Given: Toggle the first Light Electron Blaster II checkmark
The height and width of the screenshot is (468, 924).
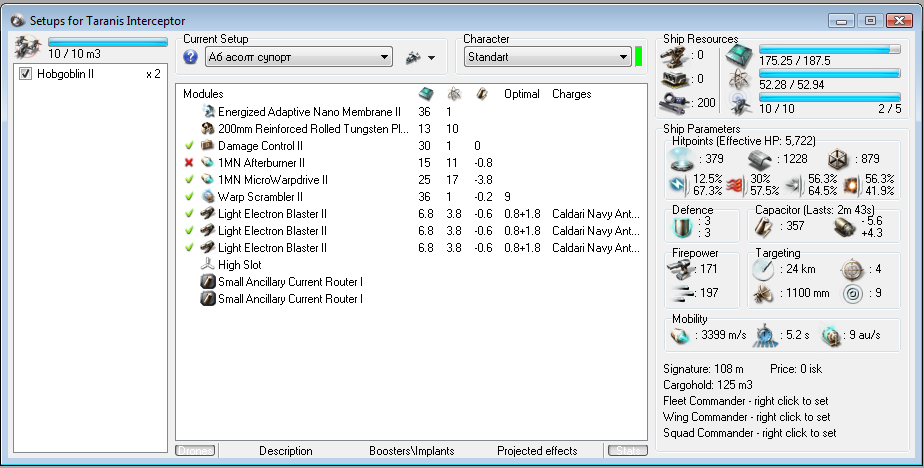Looking at the screenshot, I should pos(189,214).
